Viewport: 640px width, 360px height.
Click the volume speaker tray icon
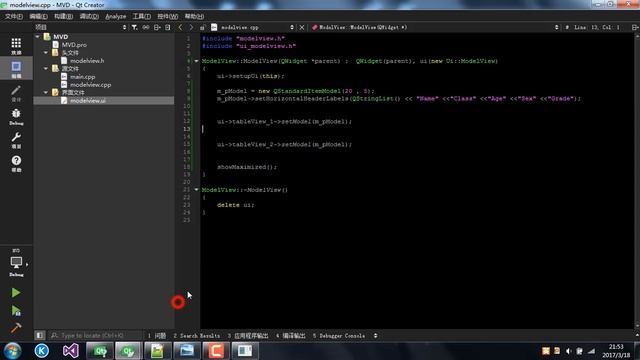568,351
